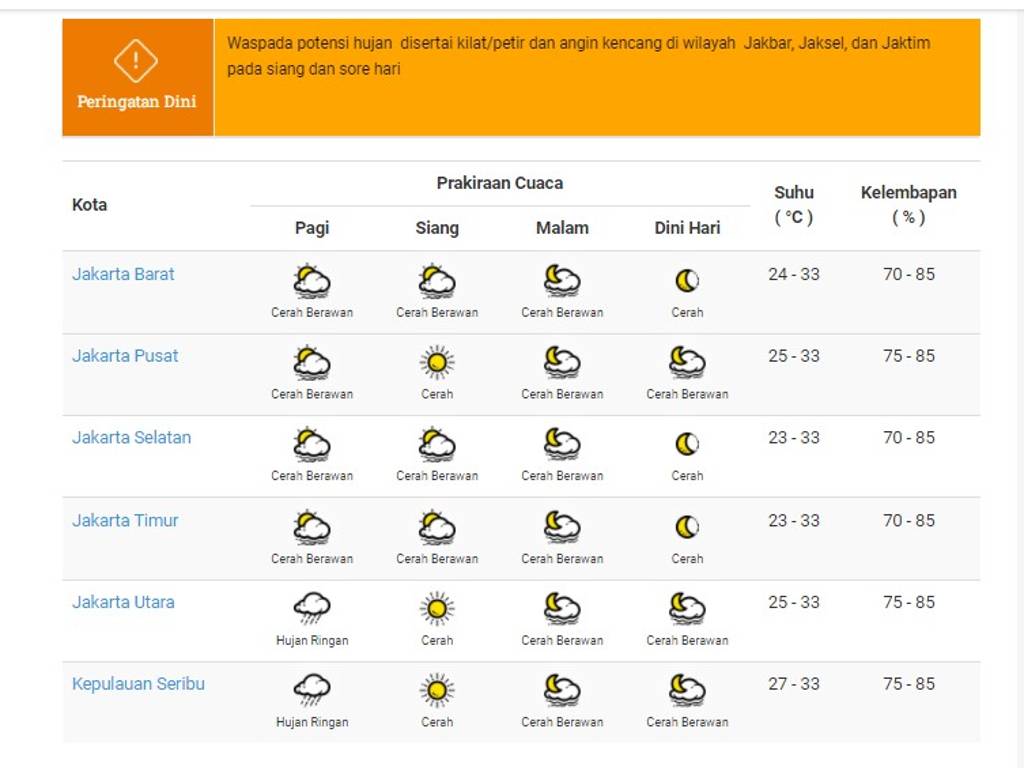Go to Jakarta Selatan city page

131,438
